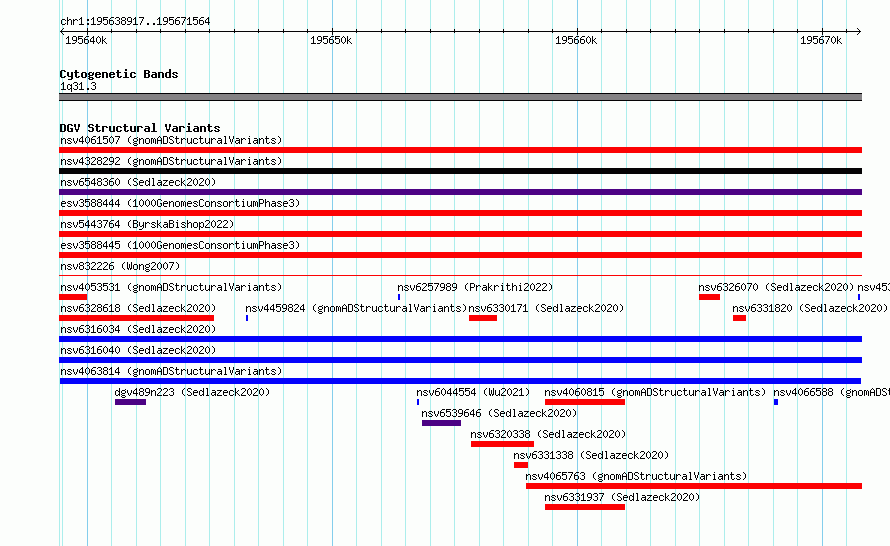Screen dimensions: 890x546
Task: Open the nsv6330171 (Sedlazeck2020) label
Action: 546,308
